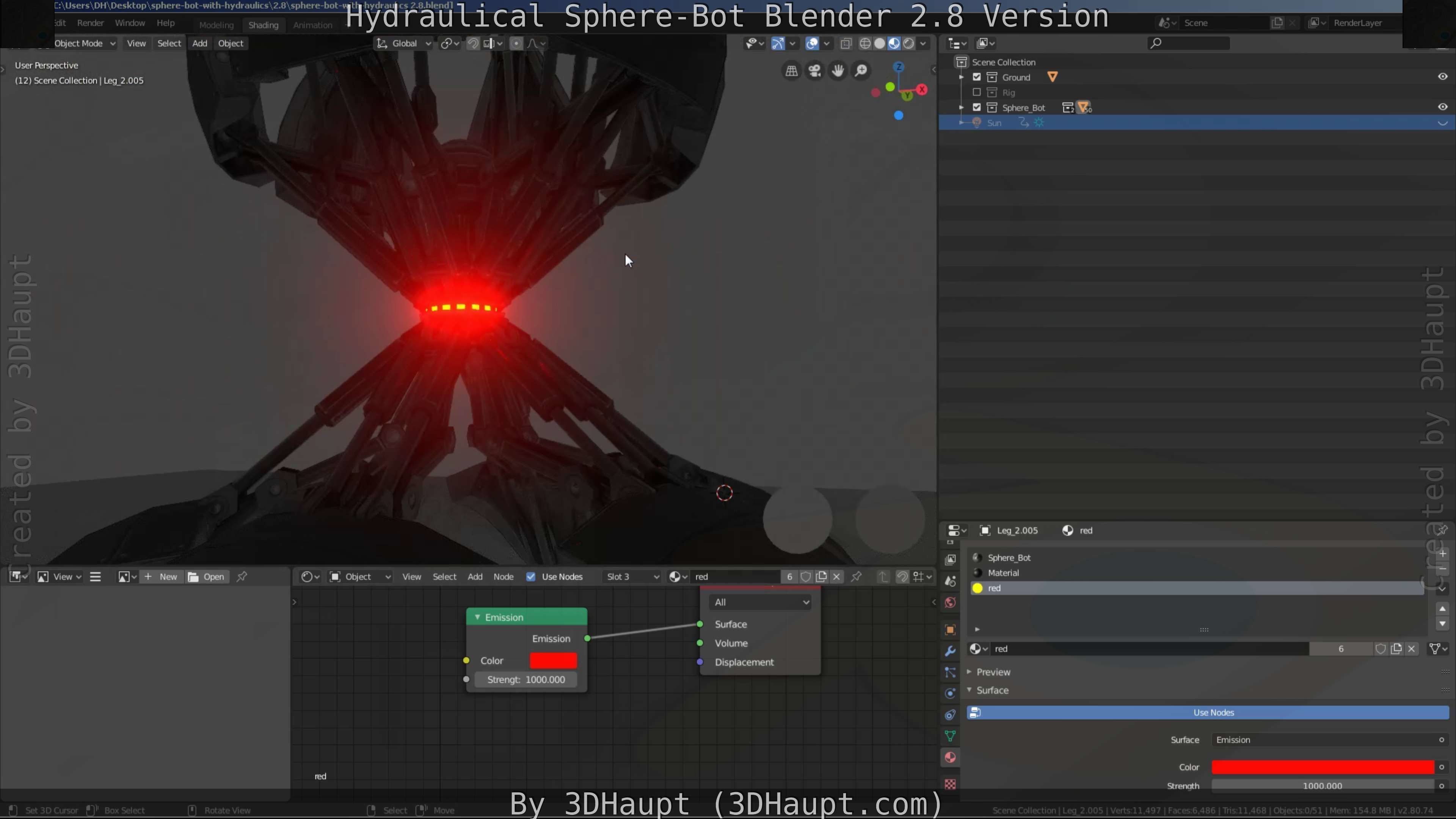Hide Sphere_Bot collection via eye icon

(1442, 107)
